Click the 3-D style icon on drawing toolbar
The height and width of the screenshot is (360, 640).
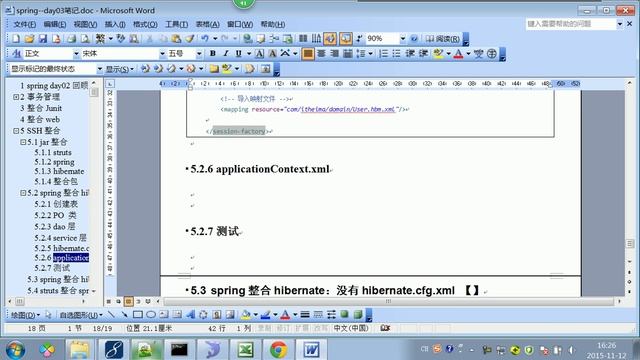[358, 315]
